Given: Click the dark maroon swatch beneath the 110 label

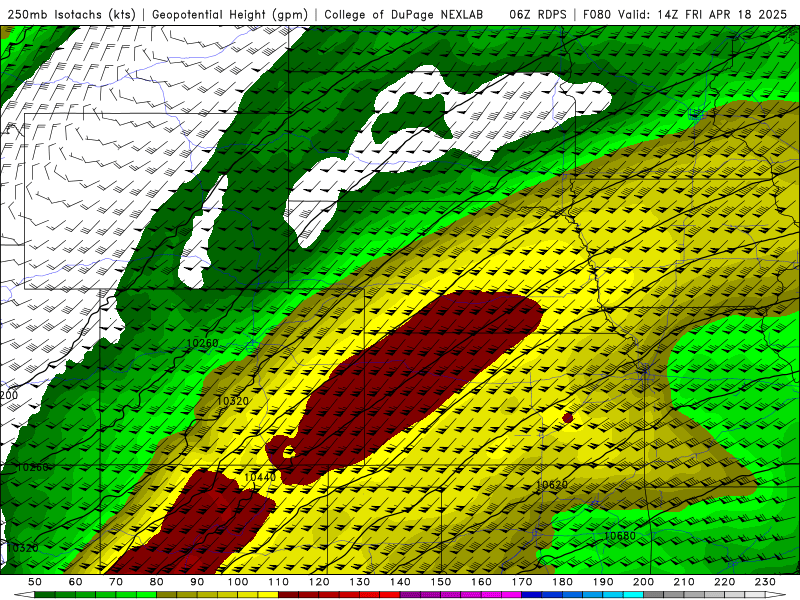Looking at the screenshot, I should coord(288,595).
